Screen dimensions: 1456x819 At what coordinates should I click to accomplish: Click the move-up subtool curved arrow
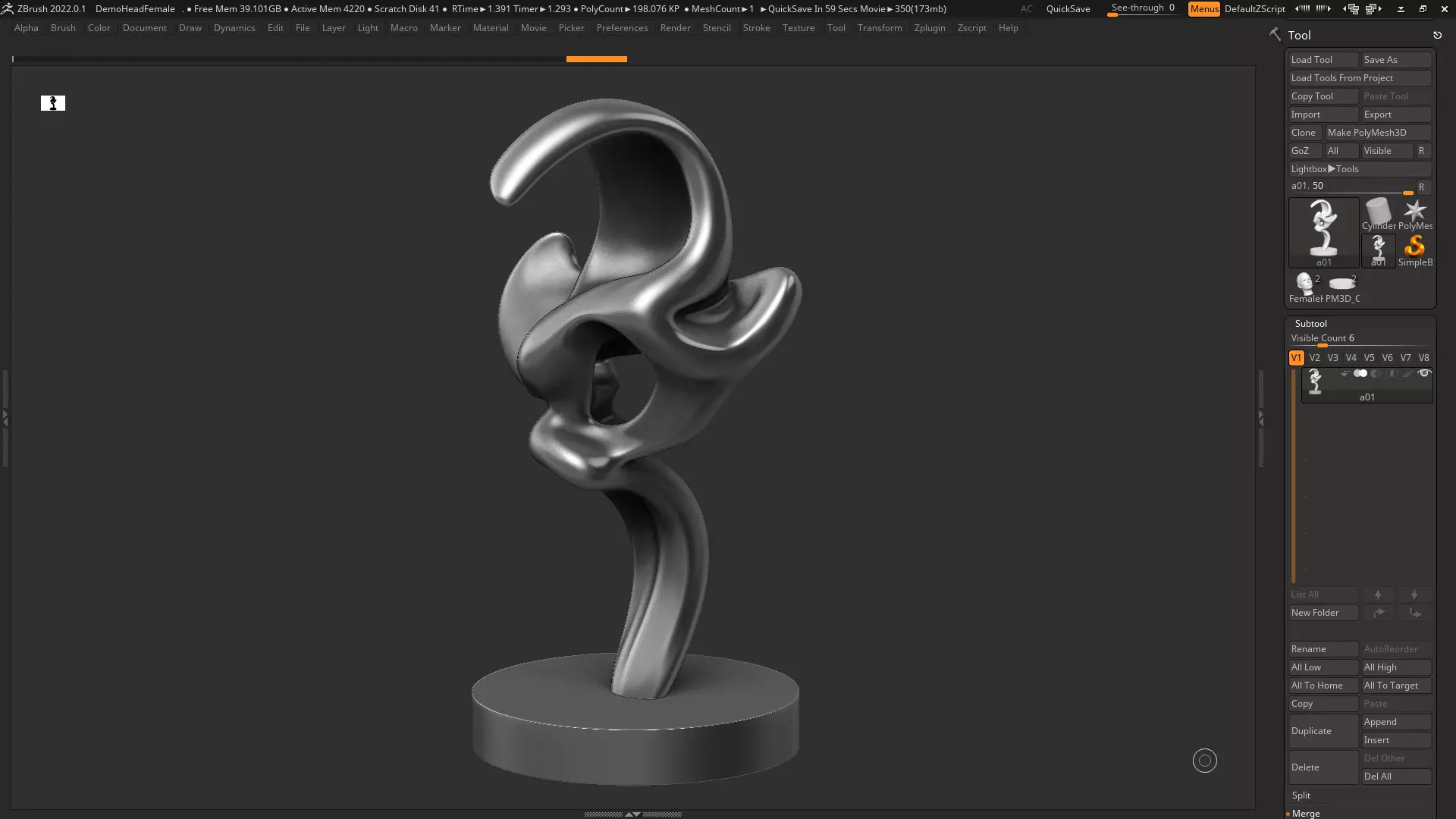pos(1378,613)
